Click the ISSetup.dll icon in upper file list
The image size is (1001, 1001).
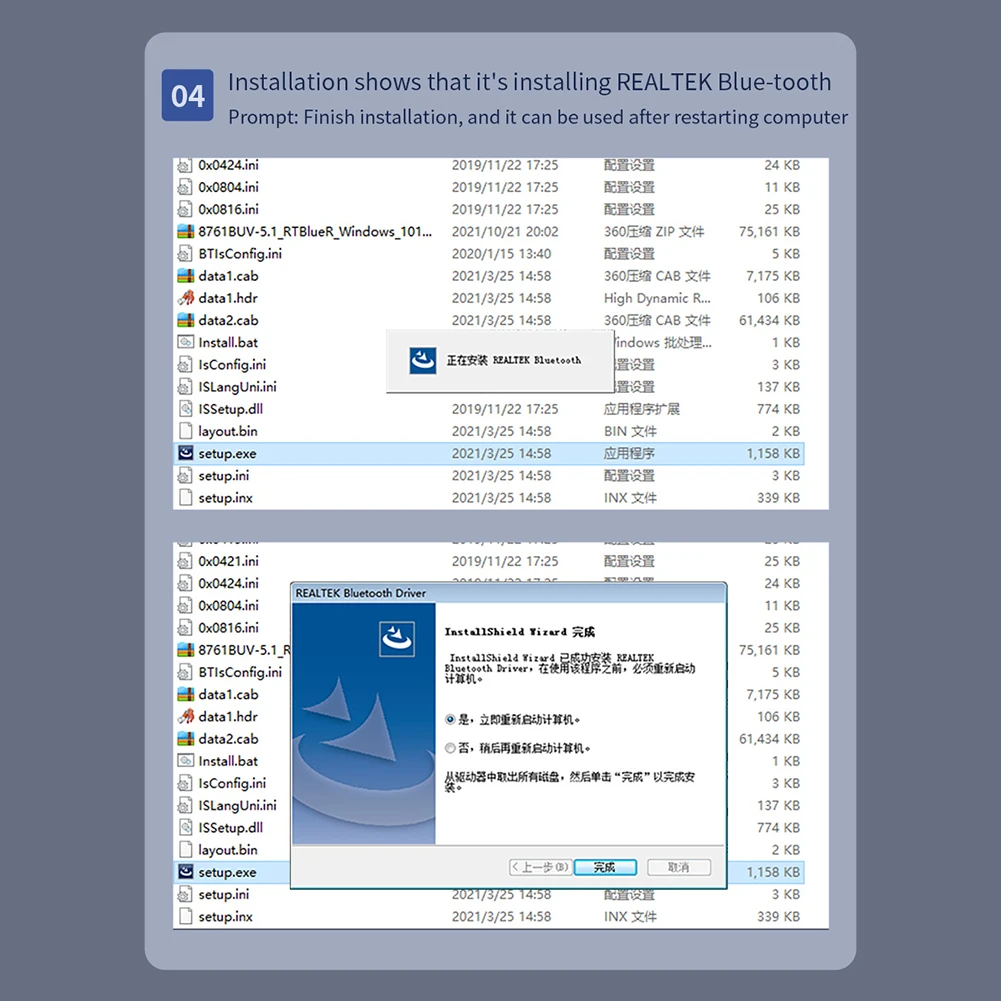(185, 409)
